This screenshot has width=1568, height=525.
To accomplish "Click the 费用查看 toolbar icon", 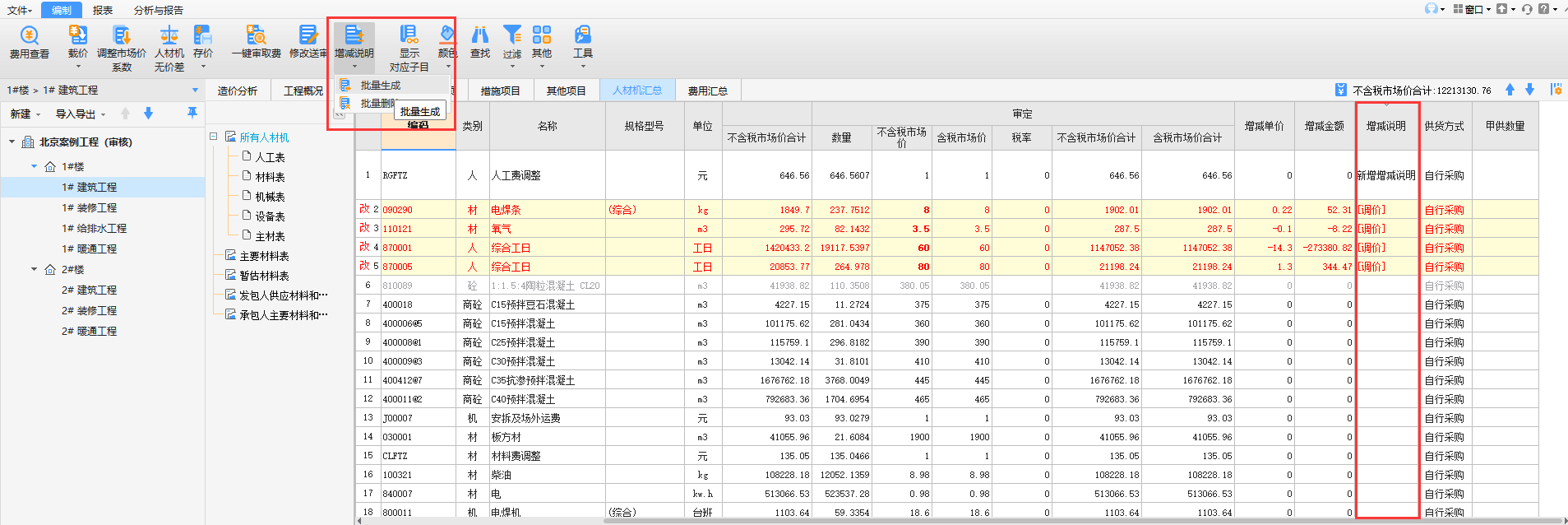I will [30, 35].
